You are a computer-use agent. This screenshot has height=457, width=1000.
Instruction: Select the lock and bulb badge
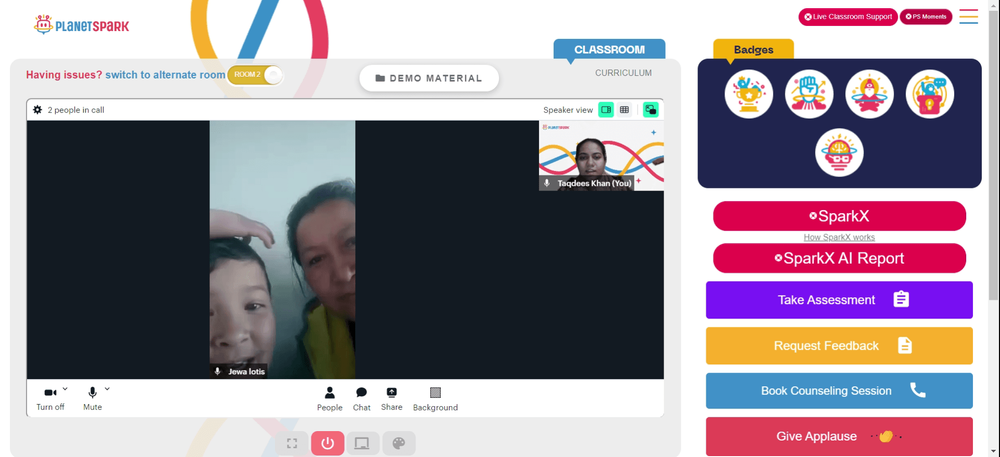point(930,94)
